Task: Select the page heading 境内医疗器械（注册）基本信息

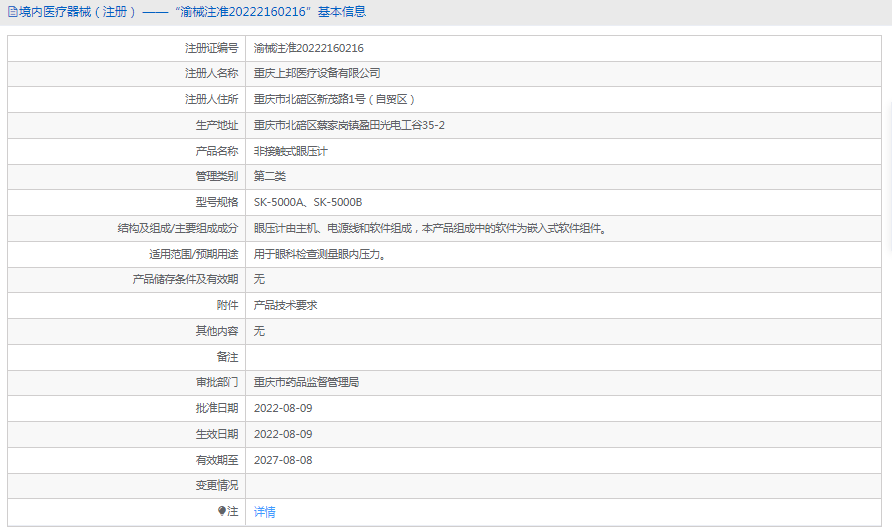Action: click(x=192, y=12)
